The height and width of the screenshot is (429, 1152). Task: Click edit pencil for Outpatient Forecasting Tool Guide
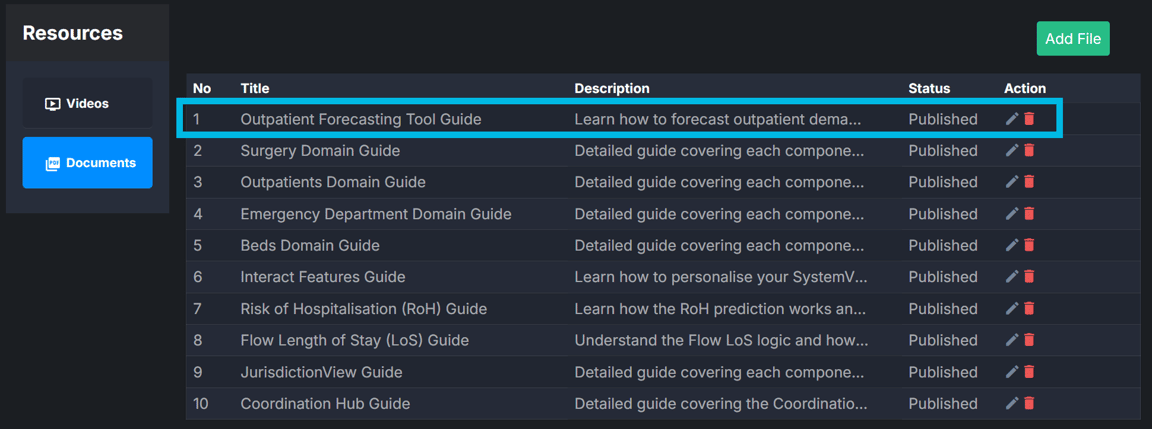coord(1012,119)
